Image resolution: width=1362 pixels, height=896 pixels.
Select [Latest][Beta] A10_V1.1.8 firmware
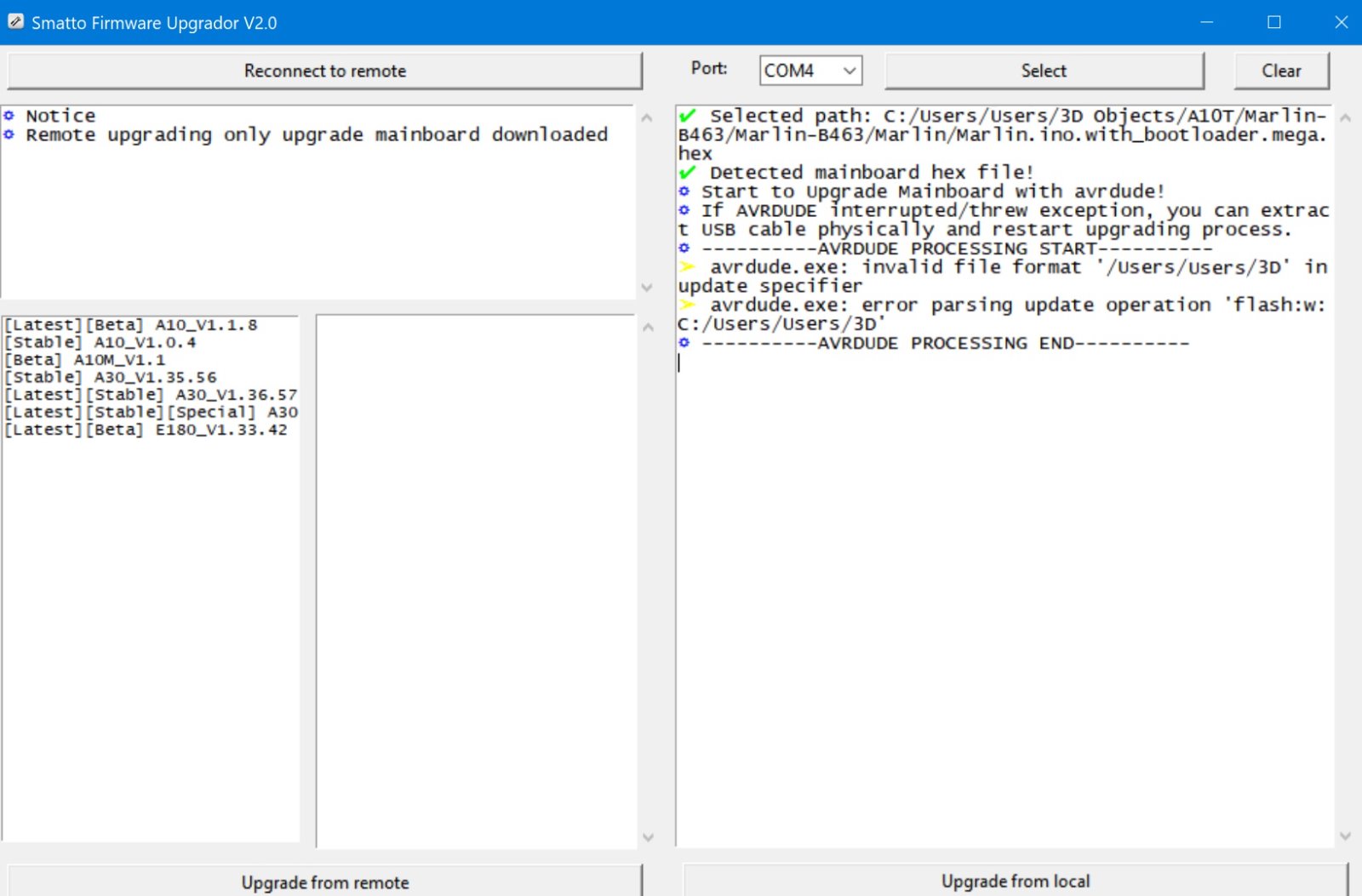(131, 325)
